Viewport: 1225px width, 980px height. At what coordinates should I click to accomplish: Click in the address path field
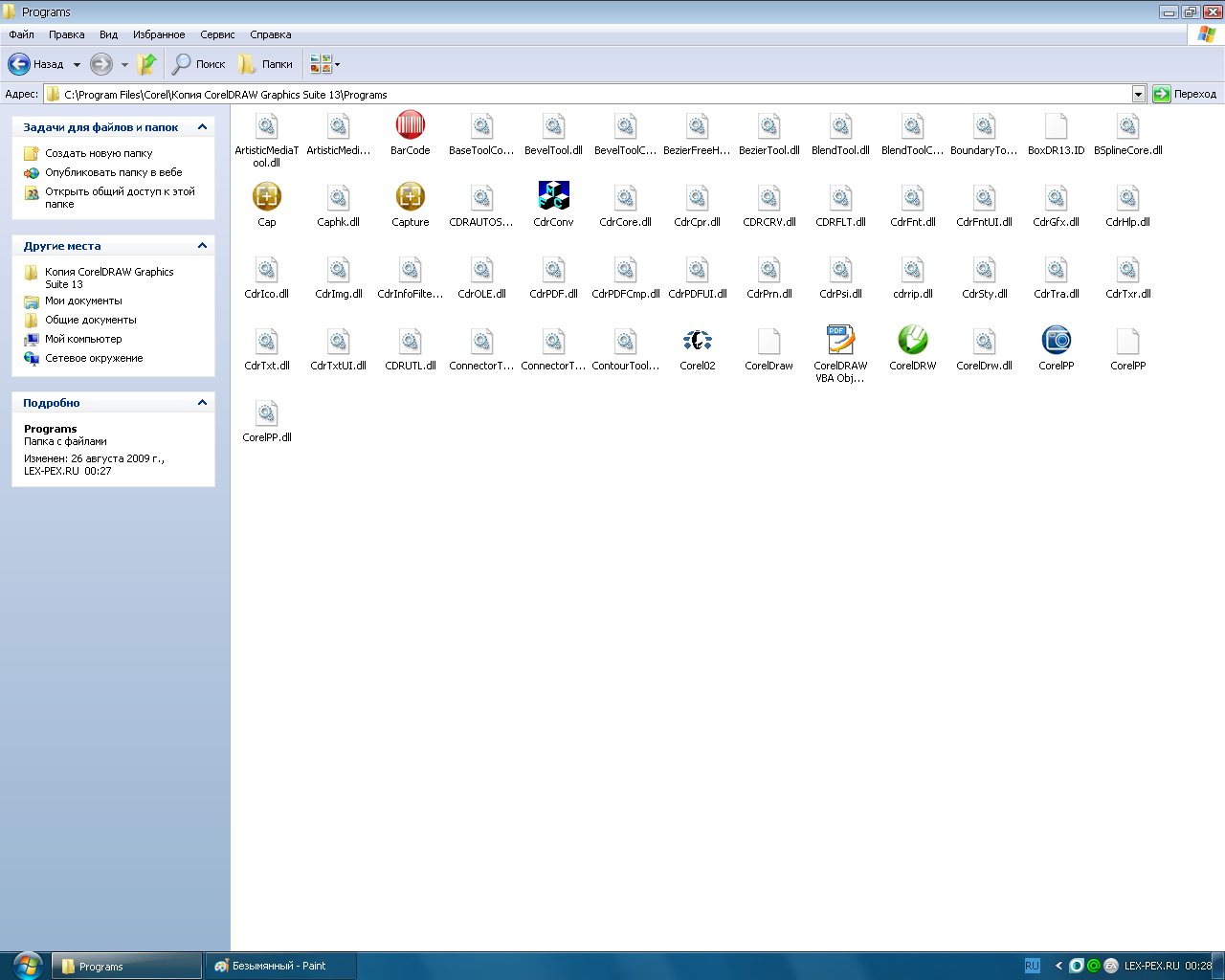595,94
